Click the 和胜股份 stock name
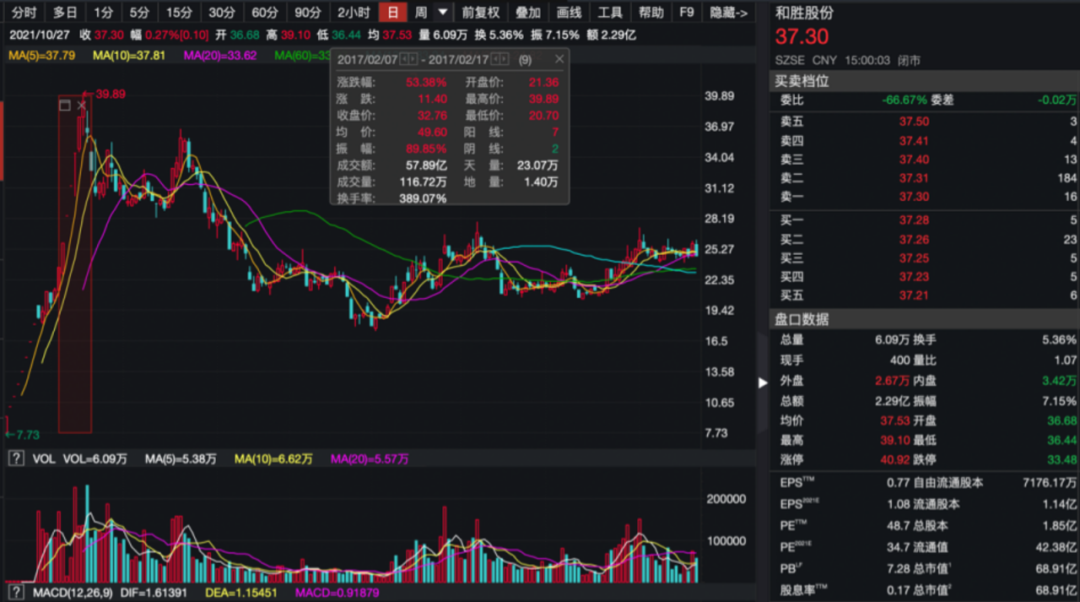This screenshot has width=1080, height=602. point(804,13)
